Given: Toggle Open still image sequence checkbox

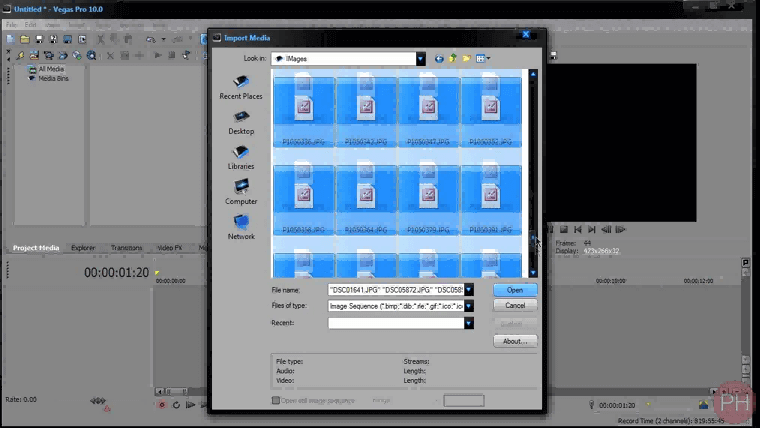Looking at the screenshot, I should click(276, 400).
